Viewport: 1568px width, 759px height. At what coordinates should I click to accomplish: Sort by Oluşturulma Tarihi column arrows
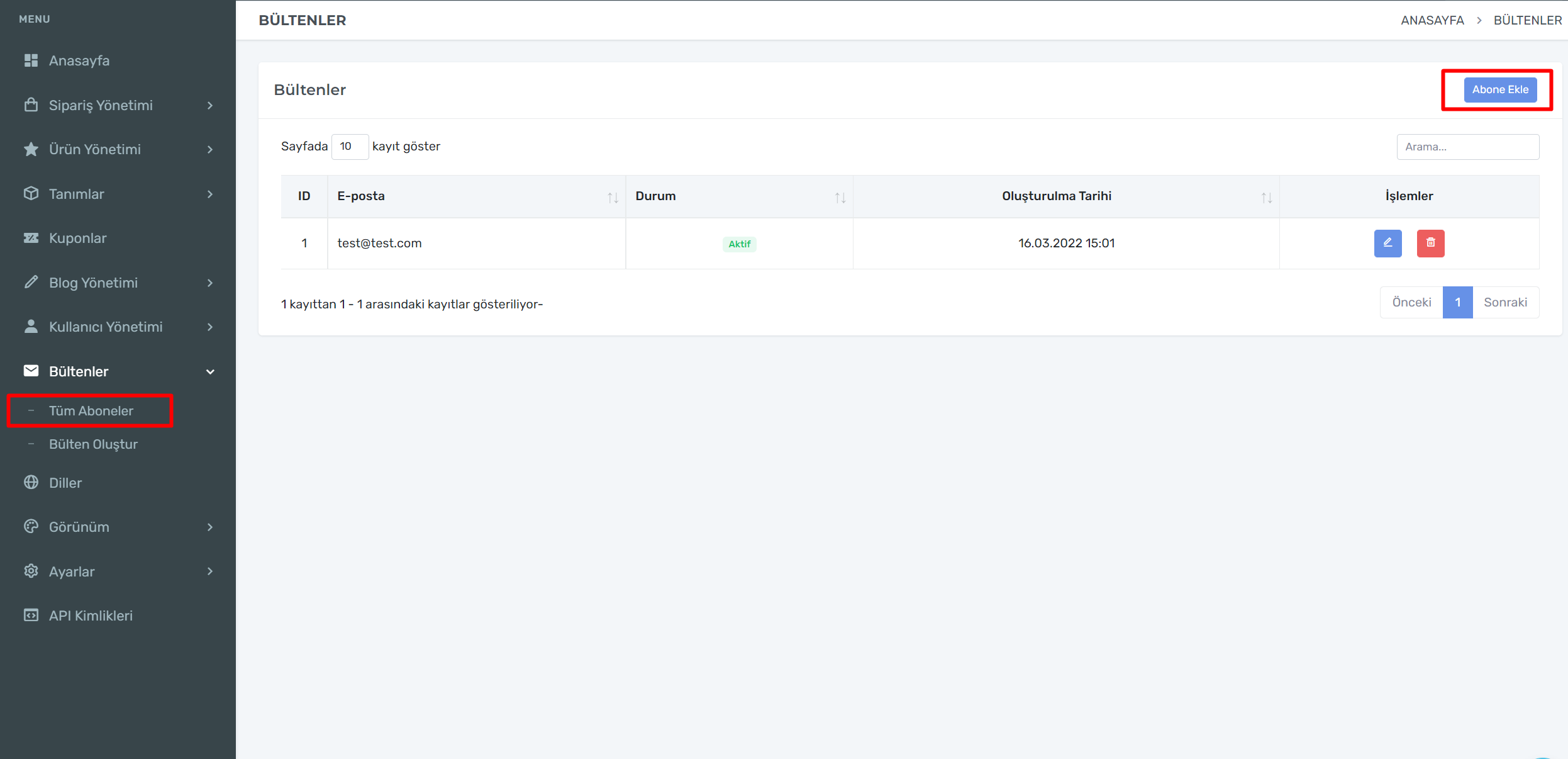coord(1266,198)
